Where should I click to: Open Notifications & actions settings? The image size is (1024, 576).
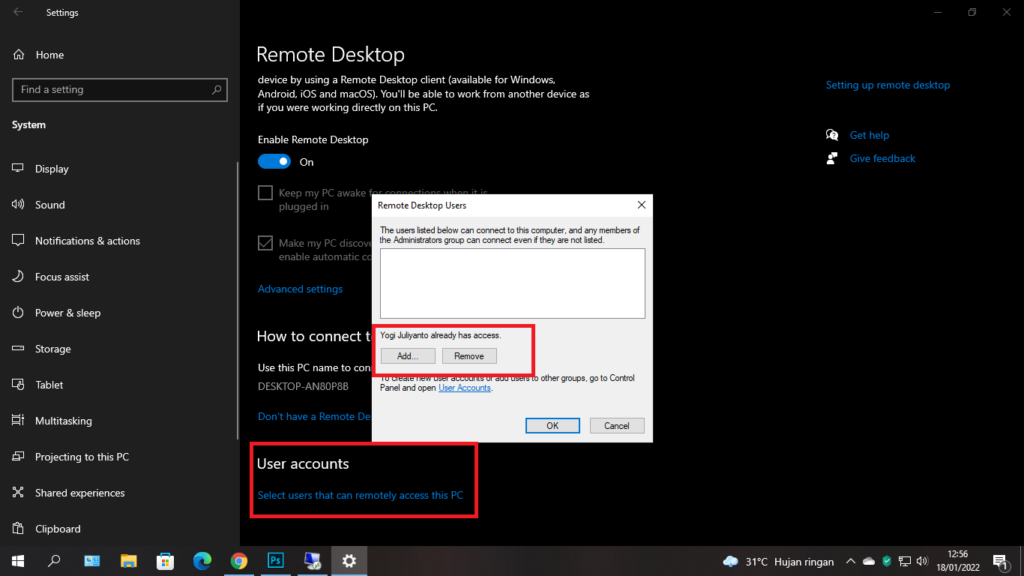pyautogui.click(x=87, y=241)
